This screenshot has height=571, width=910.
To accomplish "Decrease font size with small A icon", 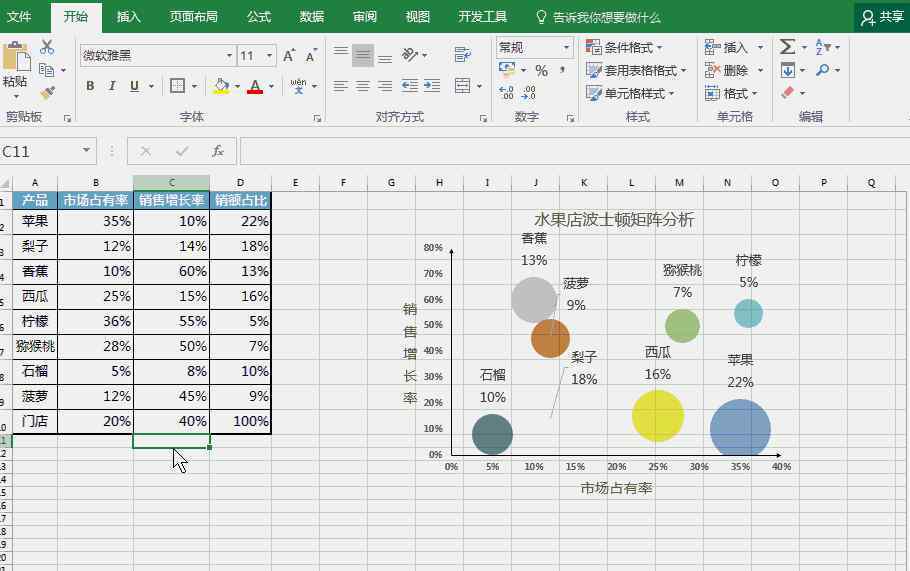I will coord(311,56).
